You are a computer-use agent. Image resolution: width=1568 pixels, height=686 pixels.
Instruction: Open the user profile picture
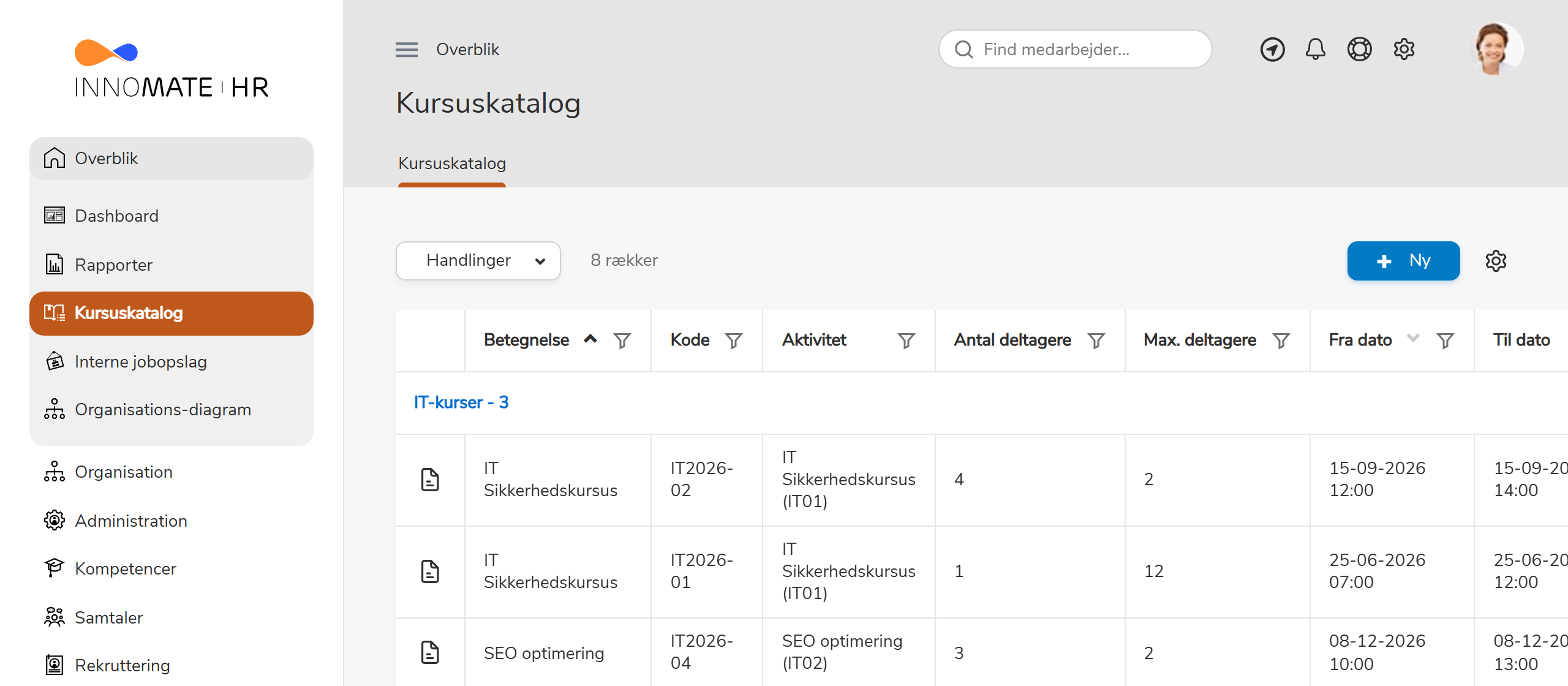pyautogui.click(x=1496, y=49)
